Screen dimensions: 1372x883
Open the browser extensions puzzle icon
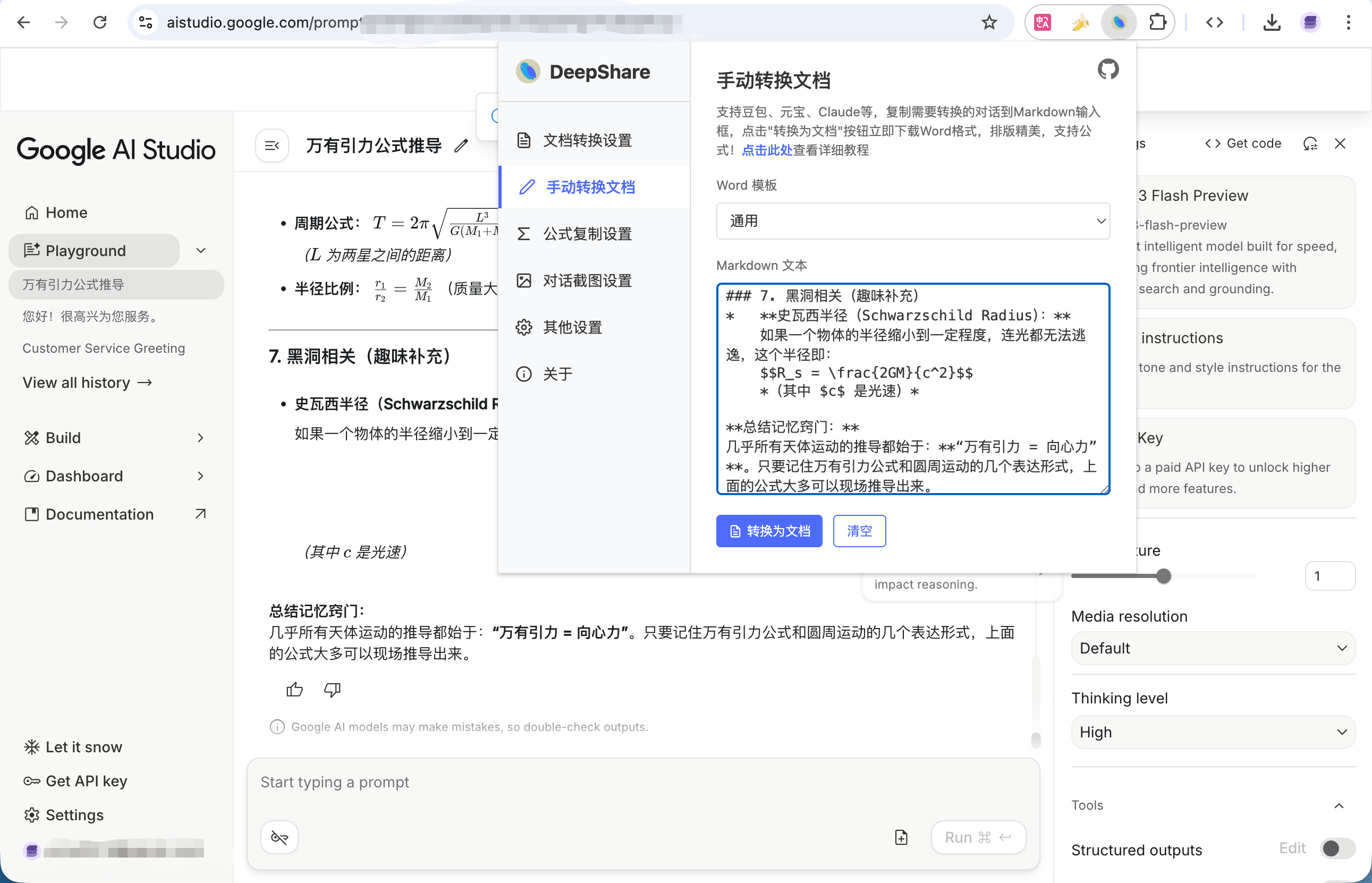[1157, 22]
